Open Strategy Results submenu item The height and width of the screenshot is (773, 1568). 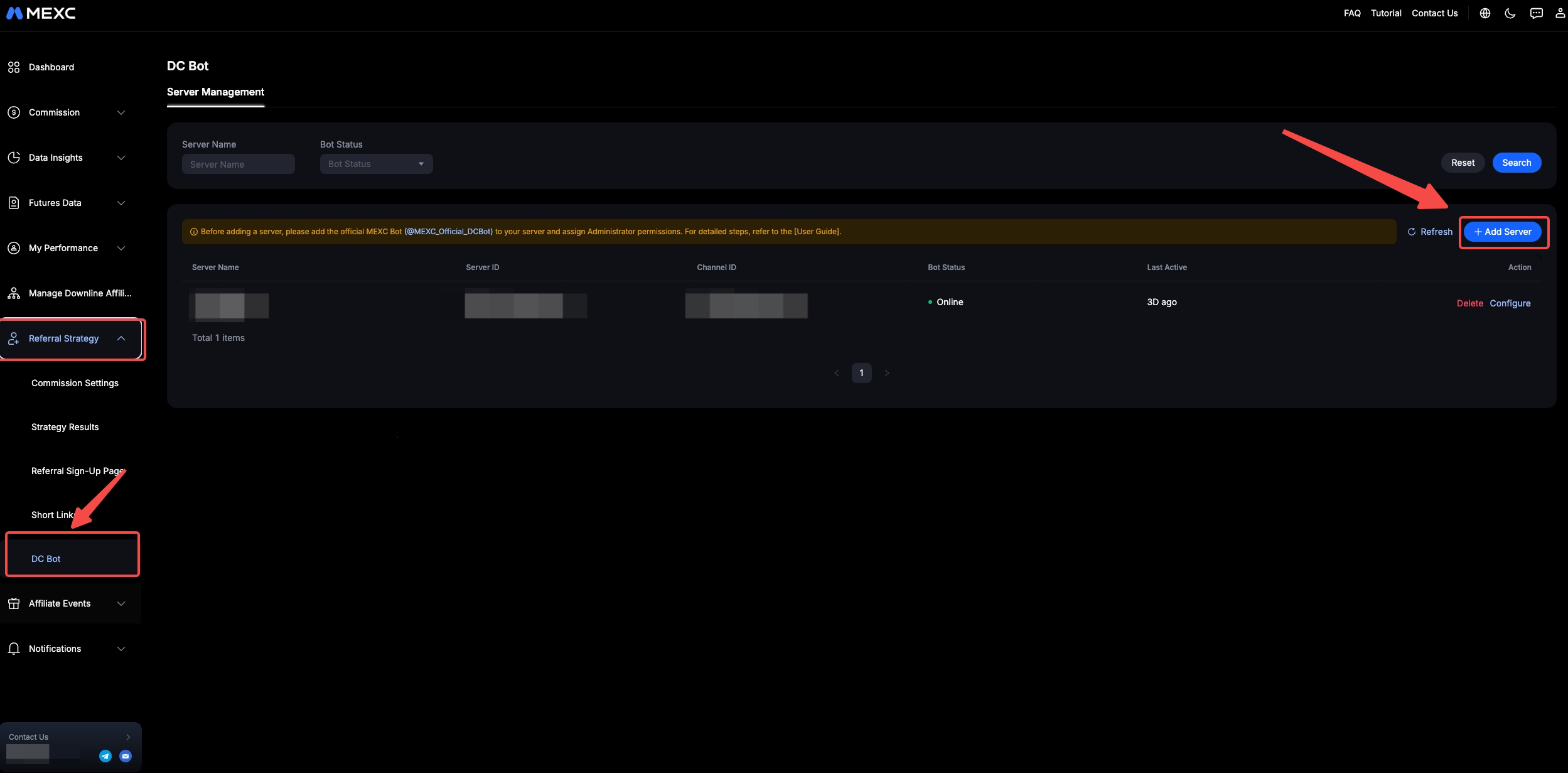(65, 427)
